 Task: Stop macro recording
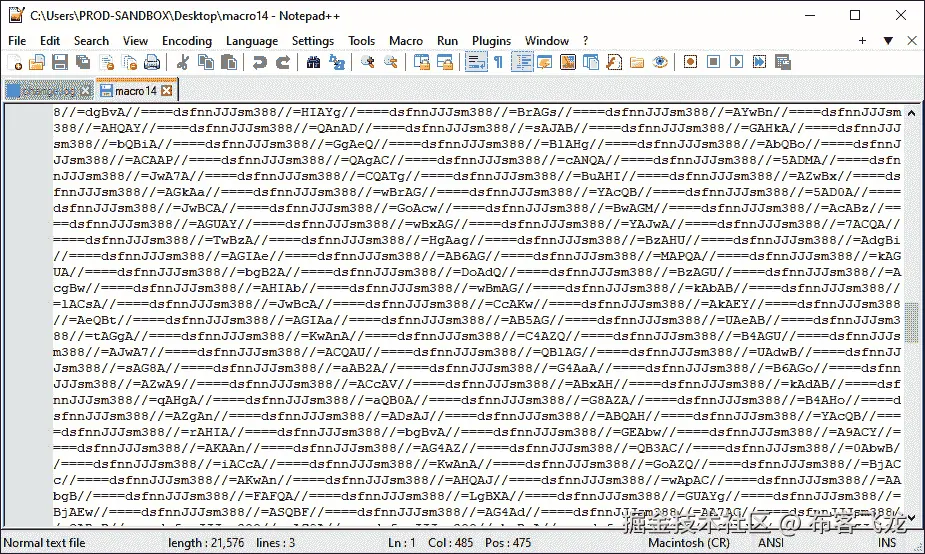(713, 62)
